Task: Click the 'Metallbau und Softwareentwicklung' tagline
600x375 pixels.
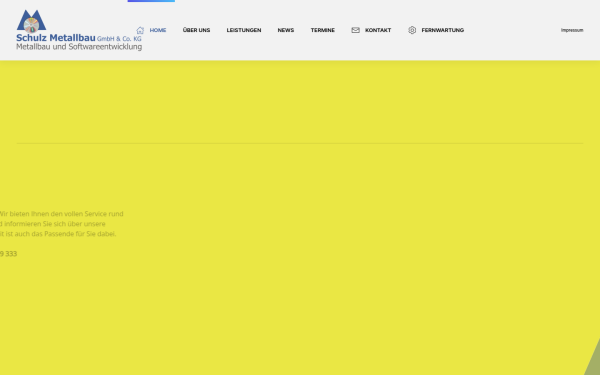Action: pyautogui.click(x=79, y=47)
